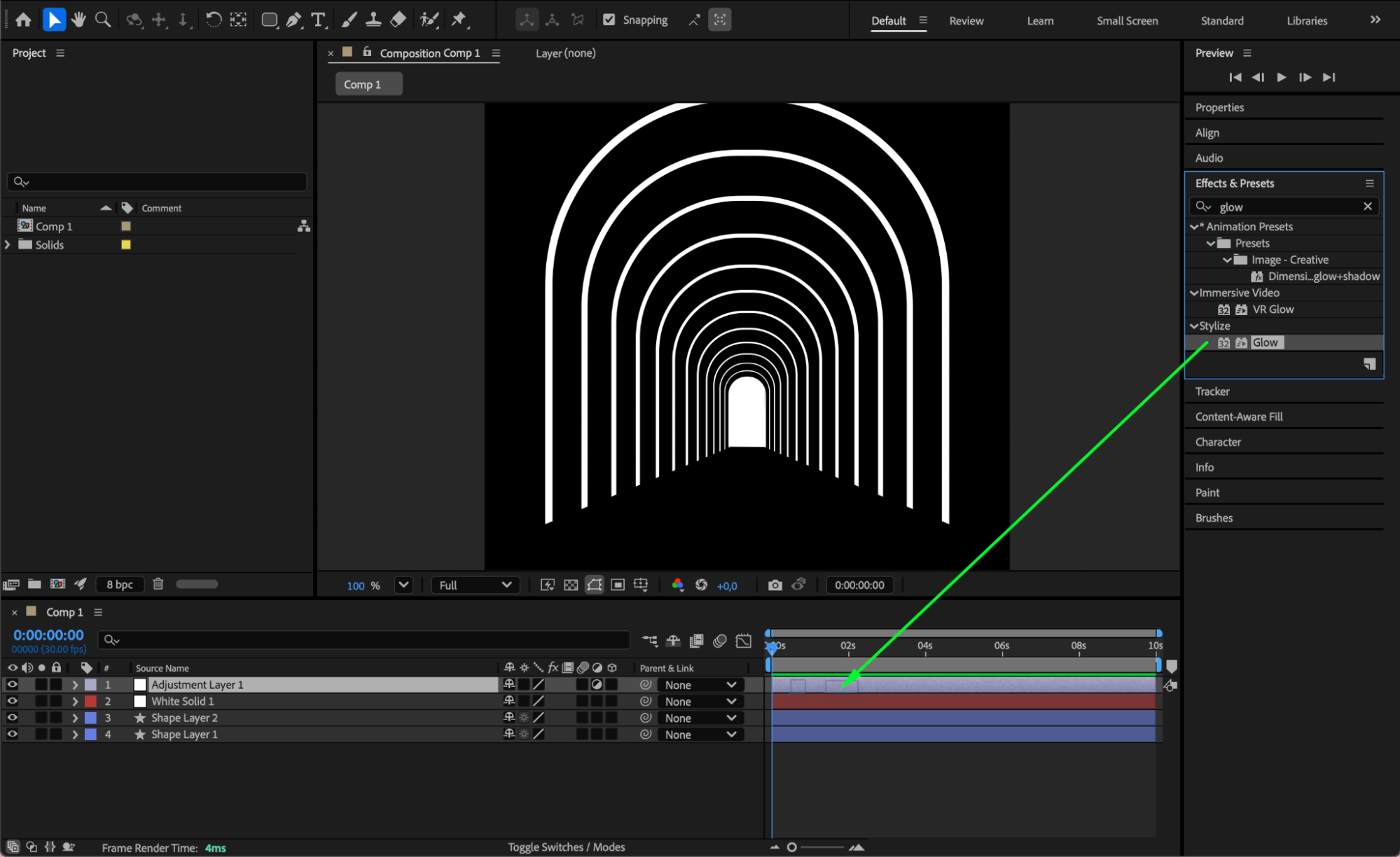Select the Pen tool in toolbar
Image resolution: width=1400 pixels, height=857 pixels.
pyautogui.click(x=293, y=20)
